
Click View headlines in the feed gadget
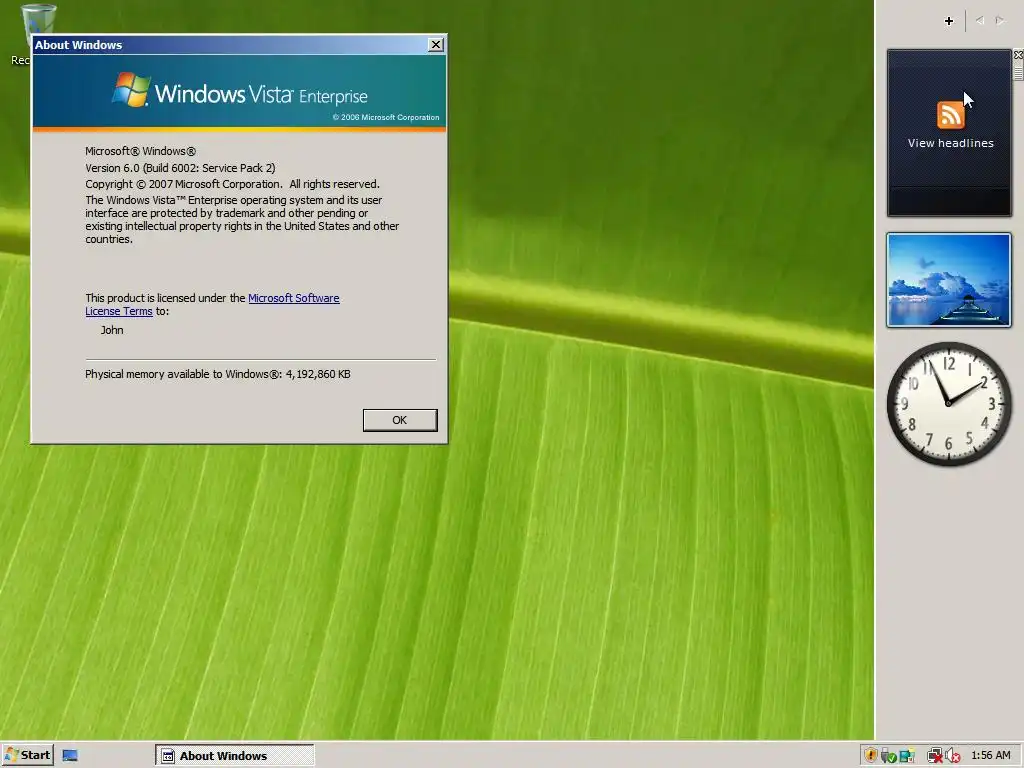point(950,143)
